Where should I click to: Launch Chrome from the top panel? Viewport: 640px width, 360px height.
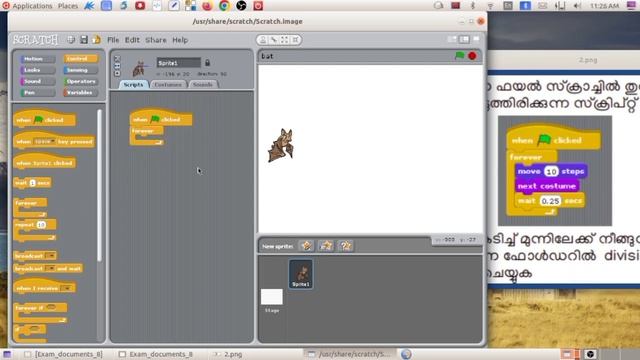[224, 6]
